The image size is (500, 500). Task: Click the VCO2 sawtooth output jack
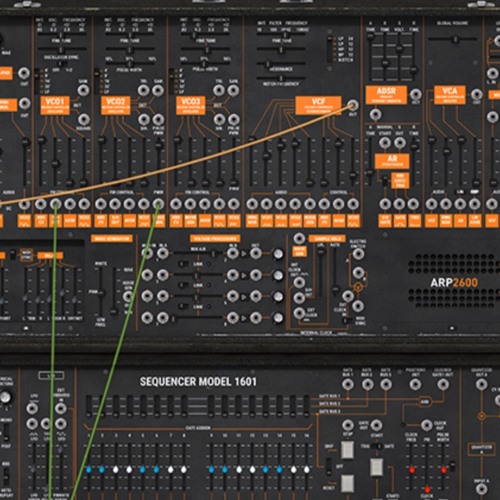click(x=158, y=90)
